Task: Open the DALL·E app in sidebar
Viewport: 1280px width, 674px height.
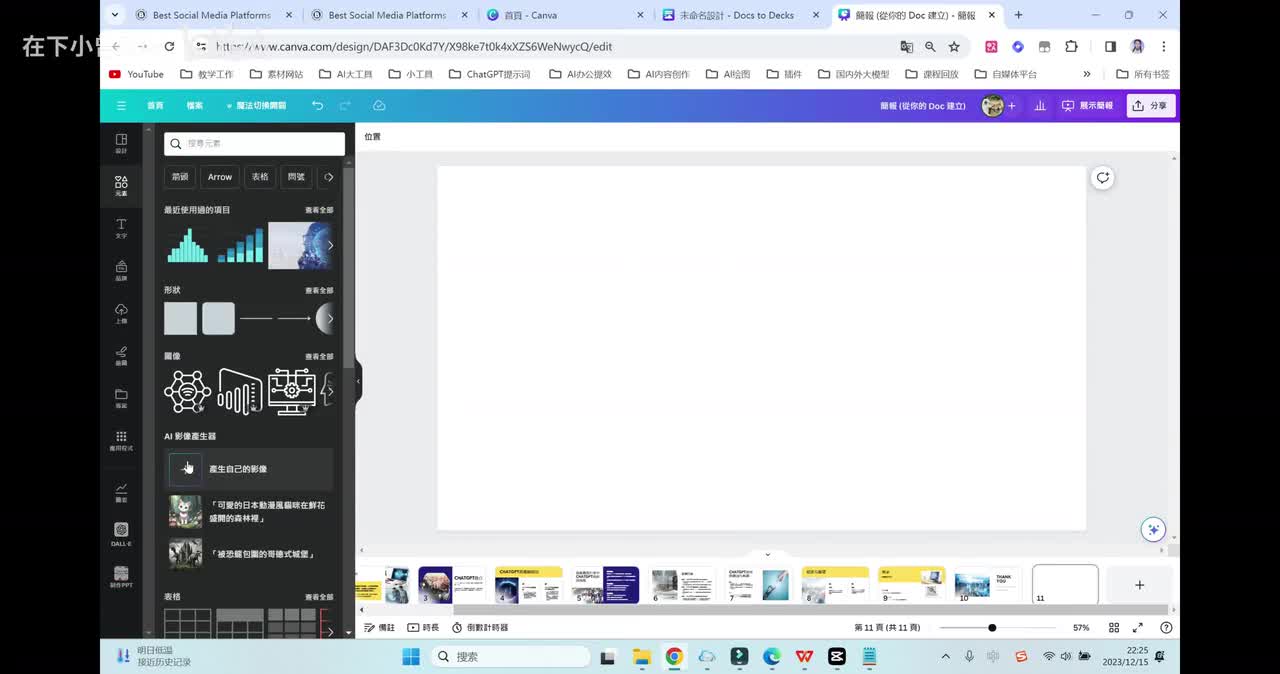Action: [121, 533]
